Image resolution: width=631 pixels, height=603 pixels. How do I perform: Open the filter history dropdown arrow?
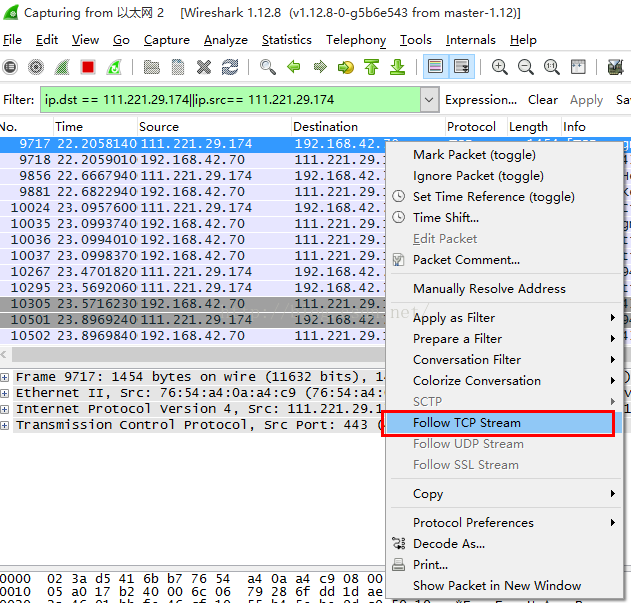pyautogui.click(x=429, y=99)
